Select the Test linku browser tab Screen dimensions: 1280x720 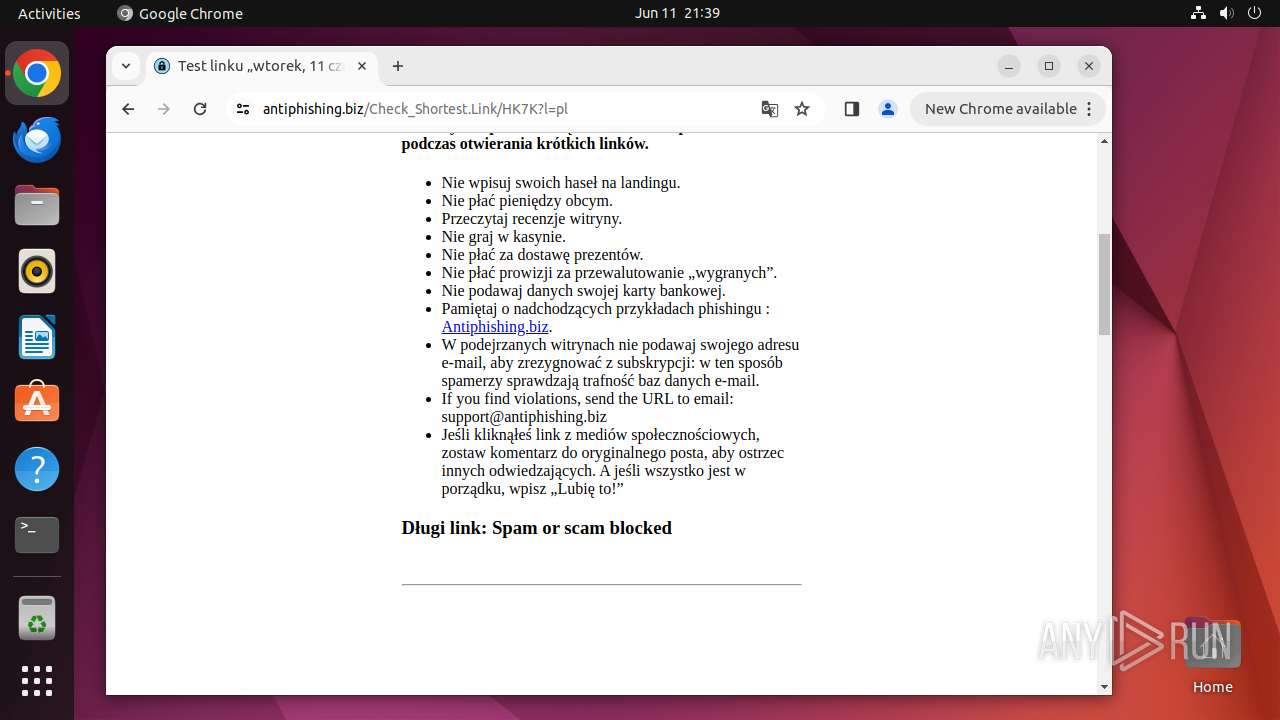(x=262, y=66)
